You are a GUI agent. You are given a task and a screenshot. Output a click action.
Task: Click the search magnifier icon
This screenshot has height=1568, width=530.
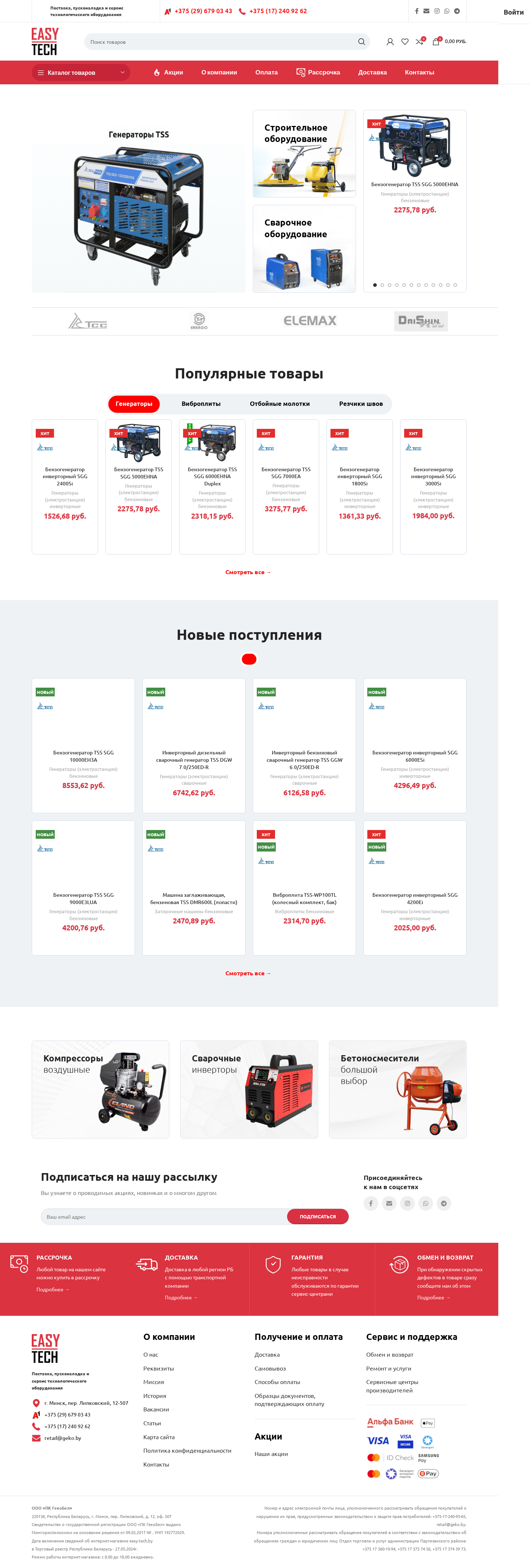click(x=361, y=42)
